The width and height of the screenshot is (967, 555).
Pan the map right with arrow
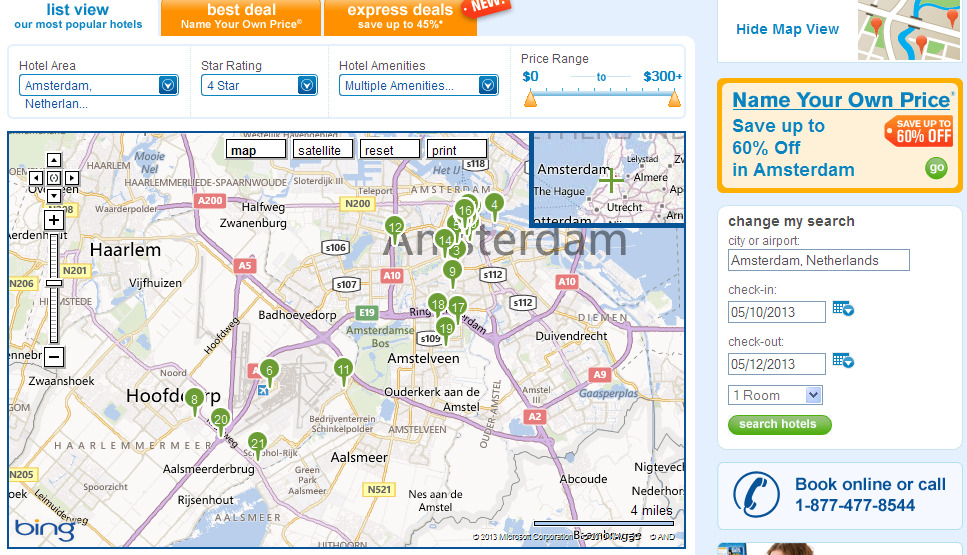[72, 178]
